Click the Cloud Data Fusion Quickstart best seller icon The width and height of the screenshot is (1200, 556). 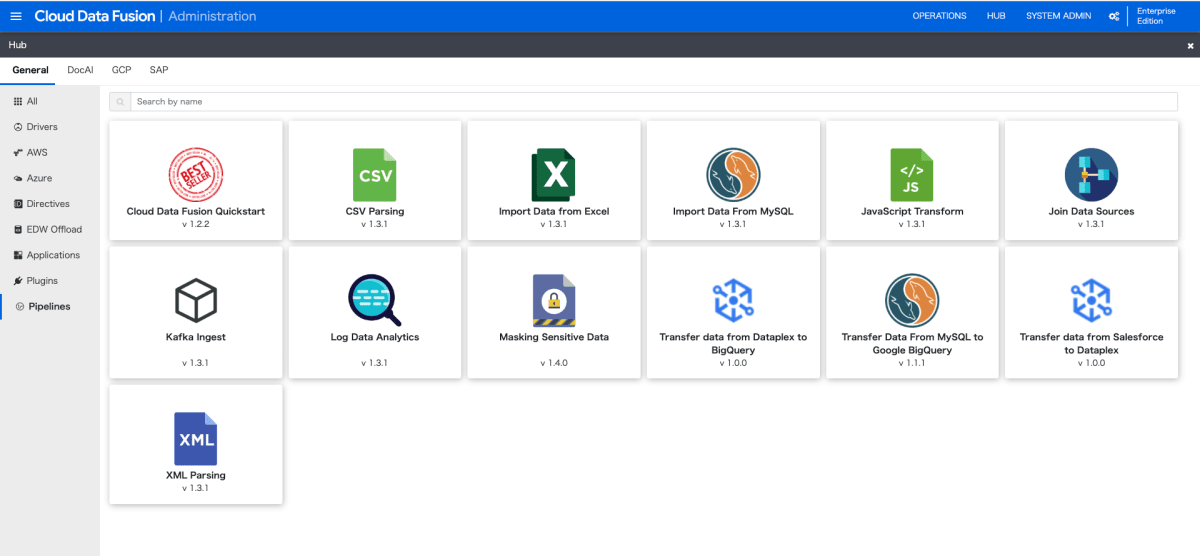196,174
